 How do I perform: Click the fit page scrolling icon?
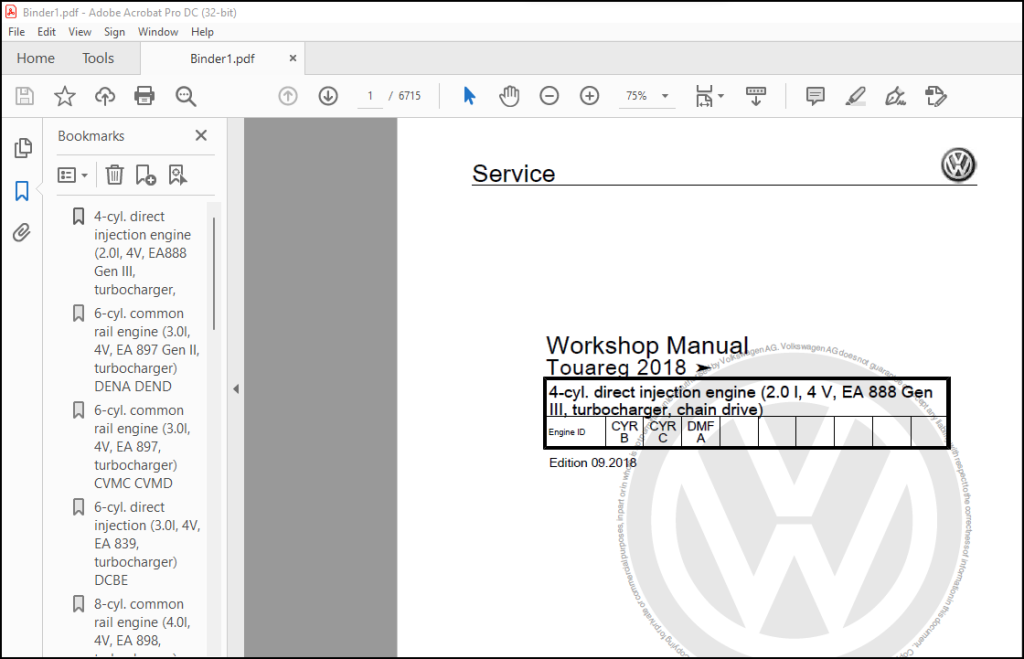(705, 96)
